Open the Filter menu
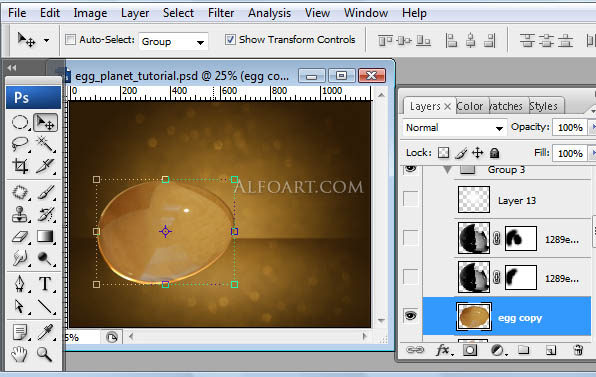Viewport: 596px width, 377px height. point(221,13)
